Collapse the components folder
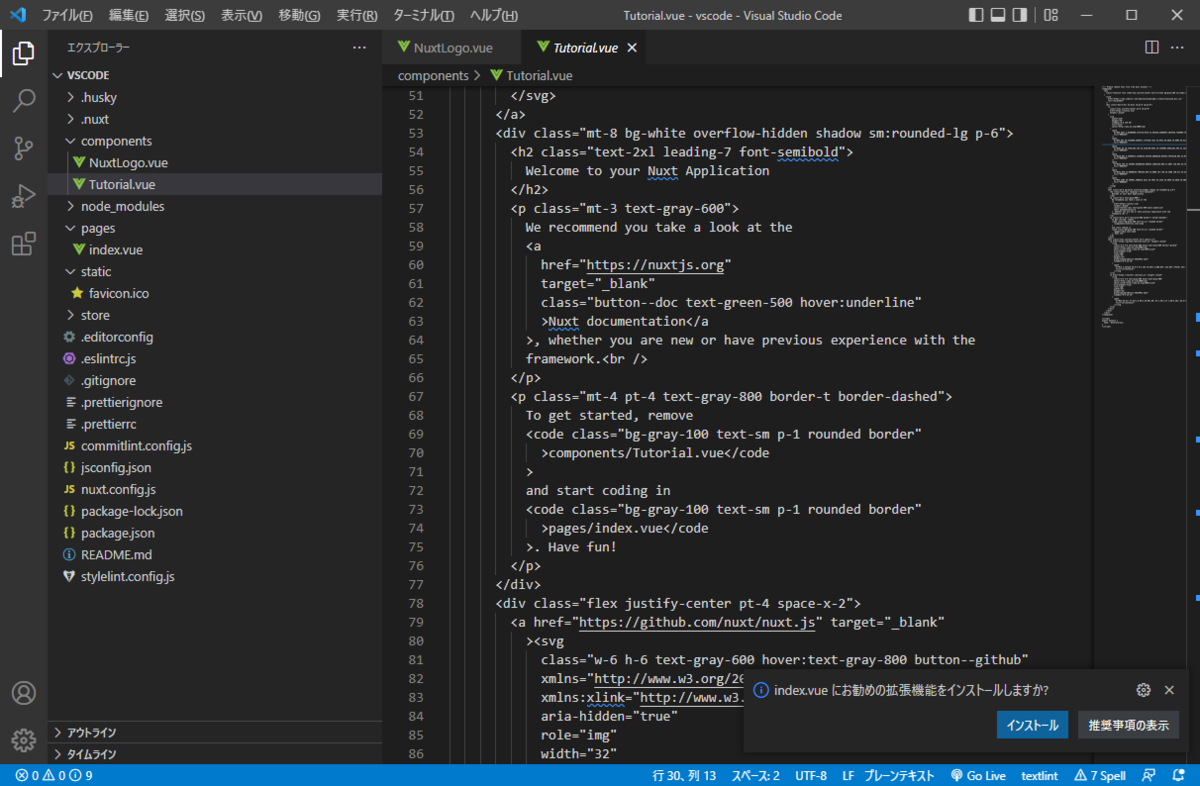1200x786 pixels. pos(215,141)
